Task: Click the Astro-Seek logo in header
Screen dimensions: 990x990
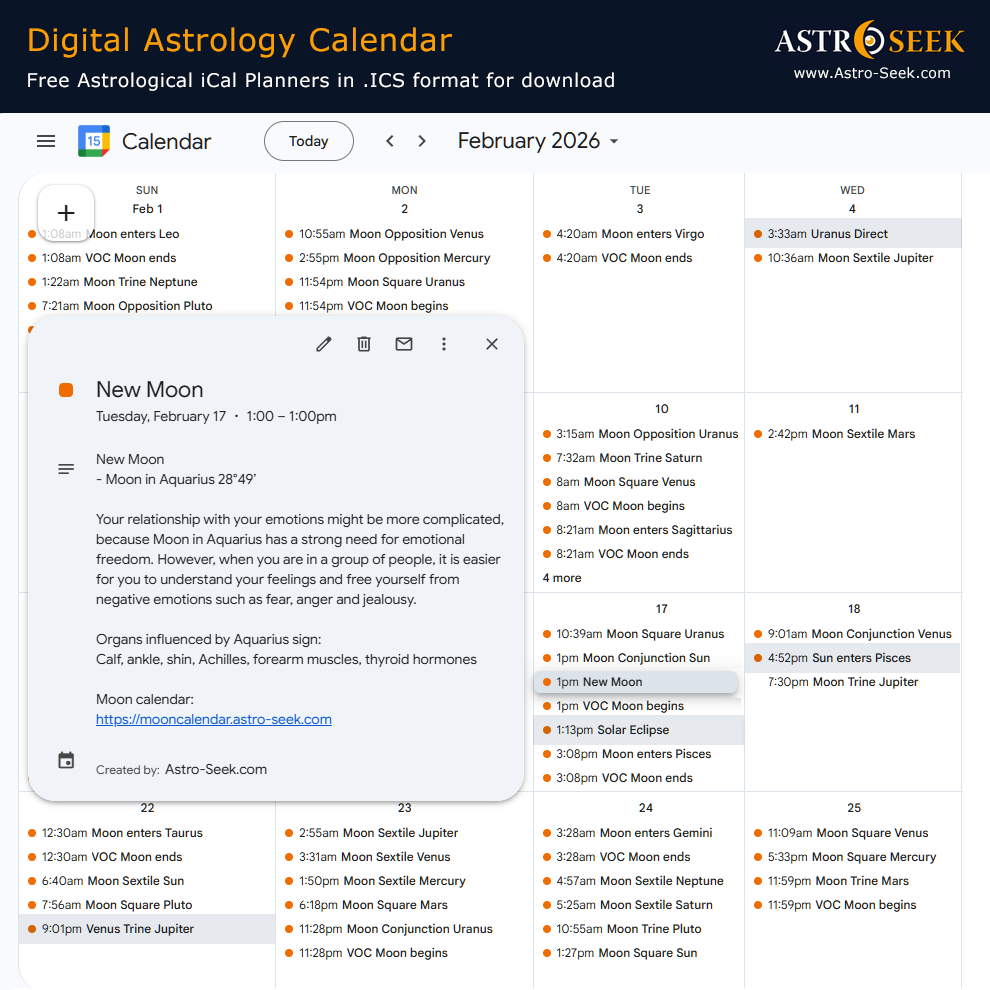Action: tap(870, 41)
